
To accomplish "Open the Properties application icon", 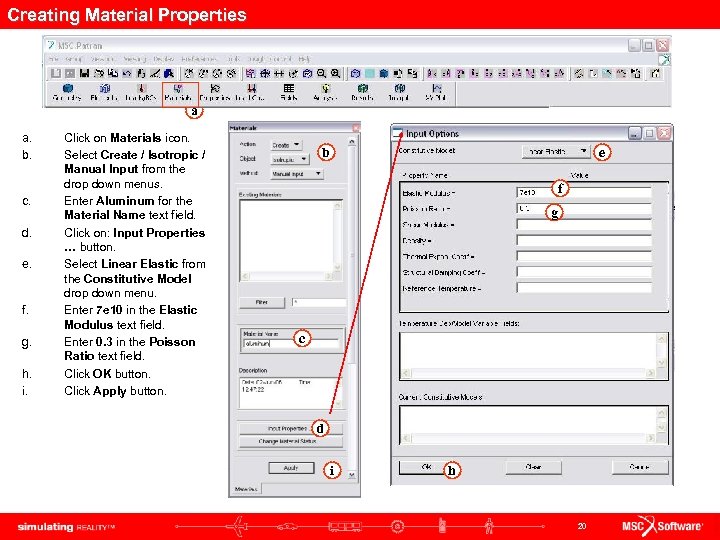I will point(214,92).
